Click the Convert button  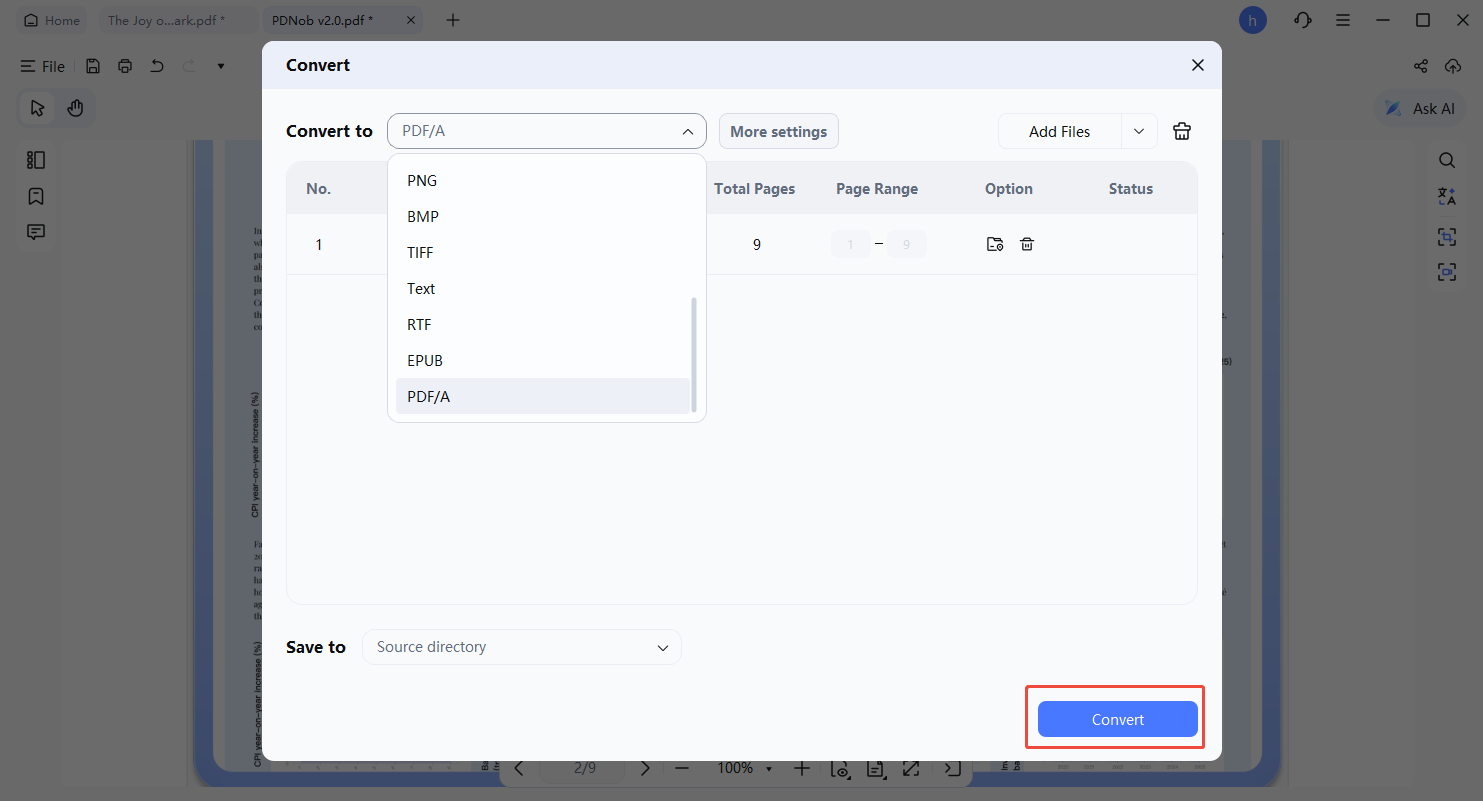point(1117,719)
